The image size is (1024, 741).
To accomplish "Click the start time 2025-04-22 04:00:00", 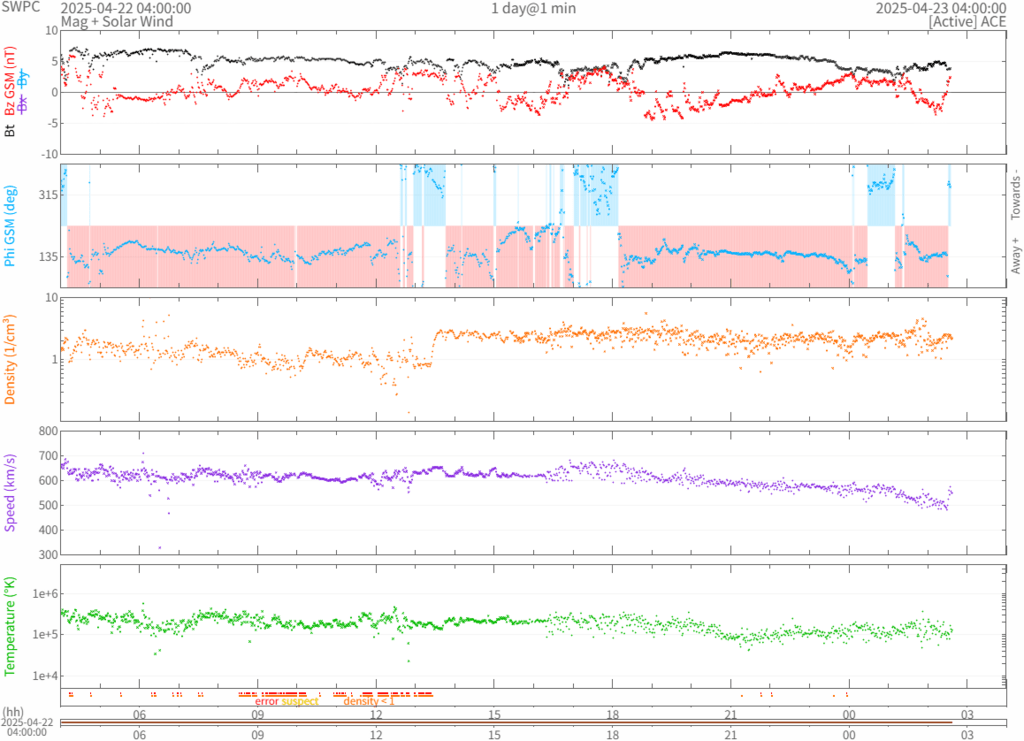I will [x=126, y=8].
